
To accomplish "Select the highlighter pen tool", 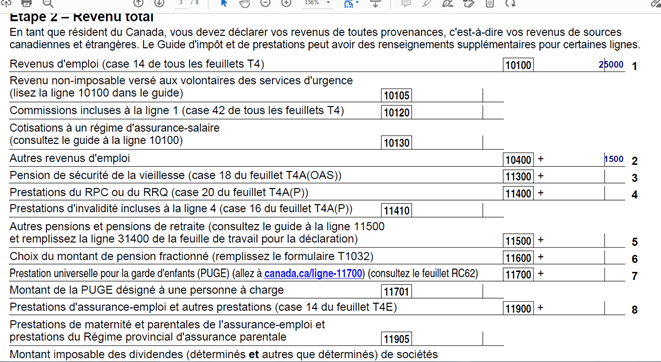I will (x=427, y=3).
